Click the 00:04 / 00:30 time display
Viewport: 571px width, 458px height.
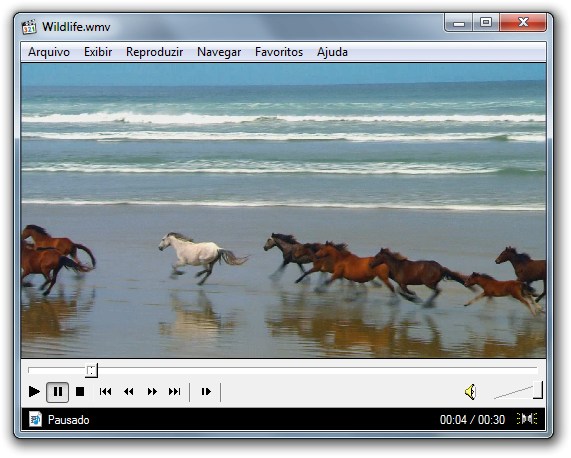point(472,420)
